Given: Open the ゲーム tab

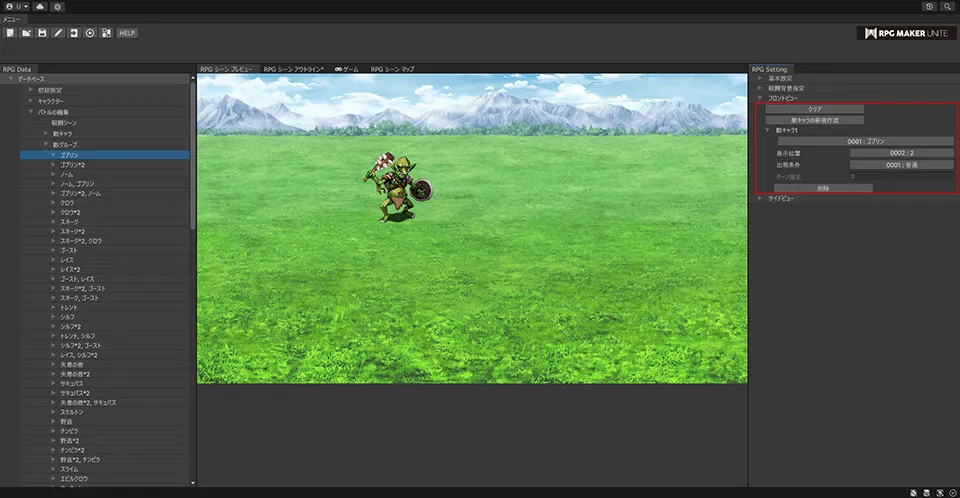Looking at the screenshot, I should tap(346, 69).
